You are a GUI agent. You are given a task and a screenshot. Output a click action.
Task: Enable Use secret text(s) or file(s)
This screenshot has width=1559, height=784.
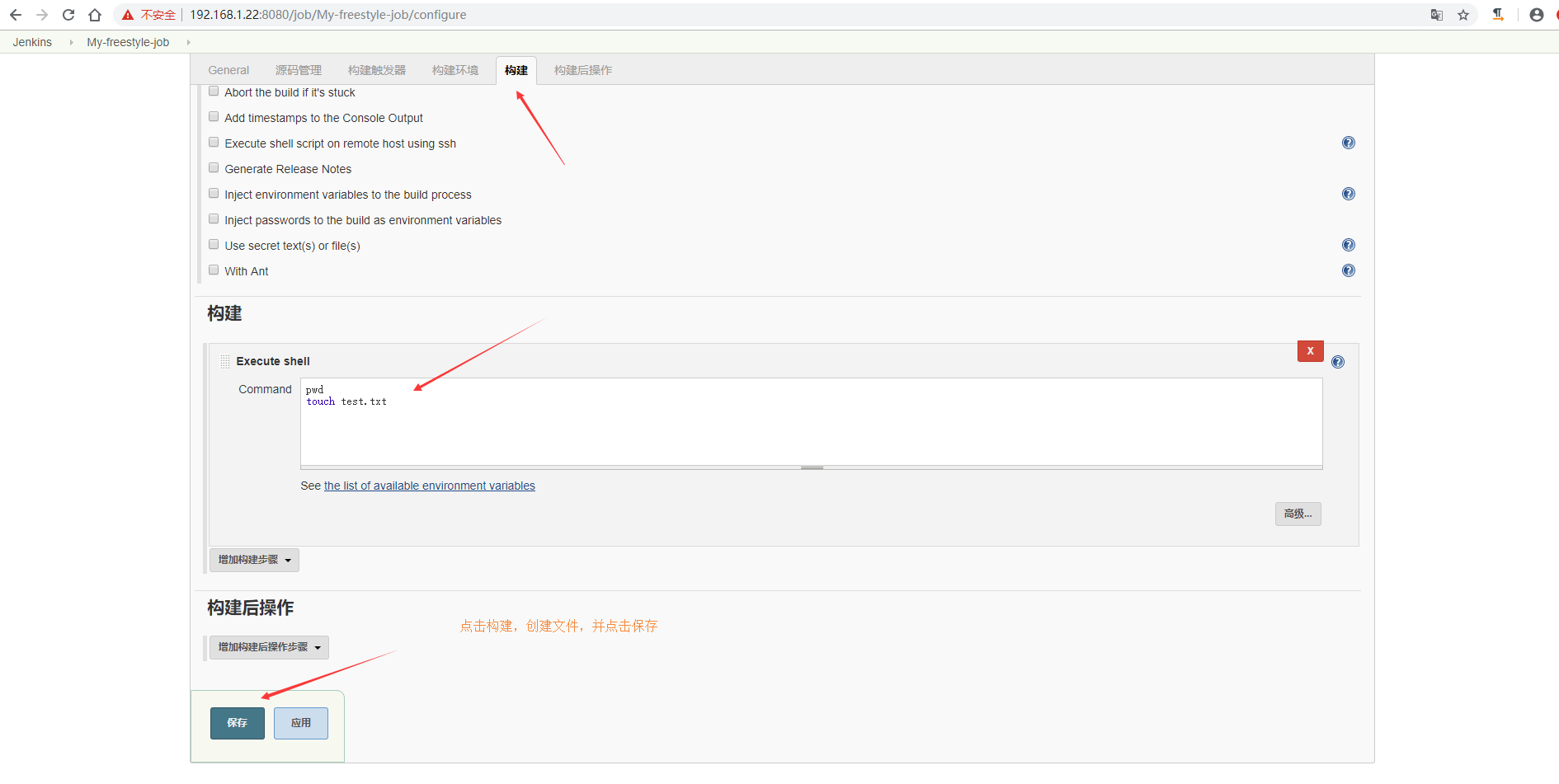[x=214, y=245]
